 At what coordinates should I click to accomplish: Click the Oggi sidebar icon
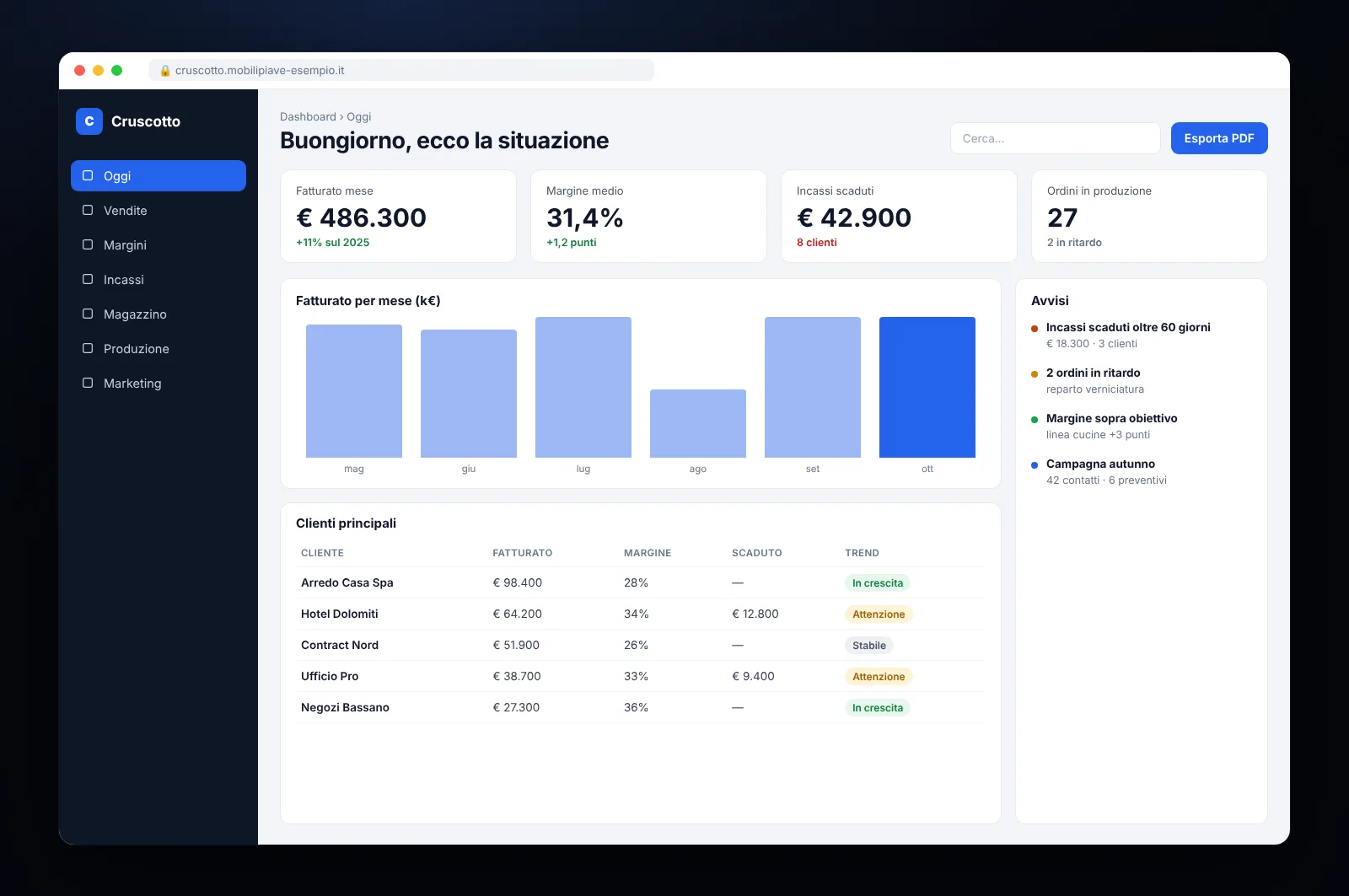pyautogui.click(x=88, y=175)
